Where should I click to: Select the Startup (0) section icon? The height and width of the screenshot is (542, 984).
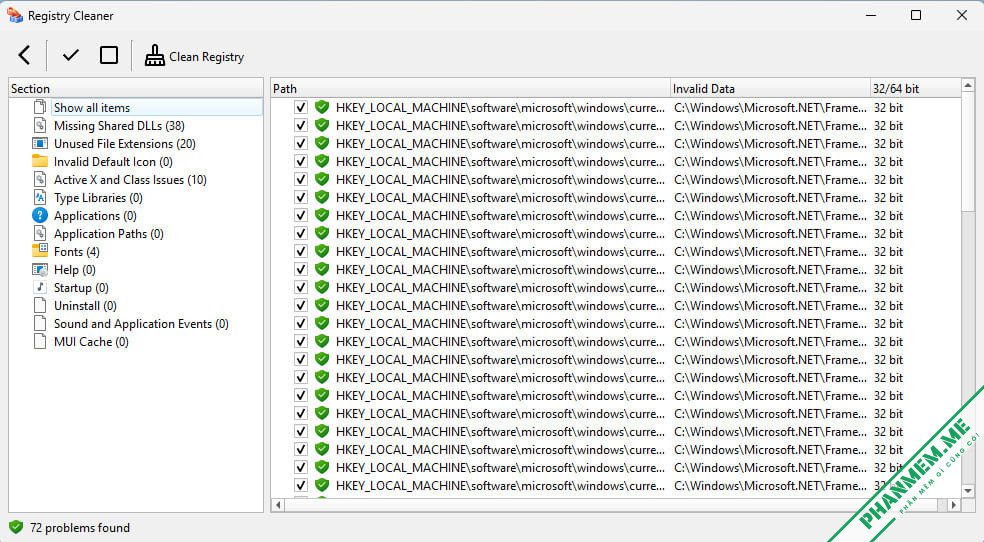[40, 287]
